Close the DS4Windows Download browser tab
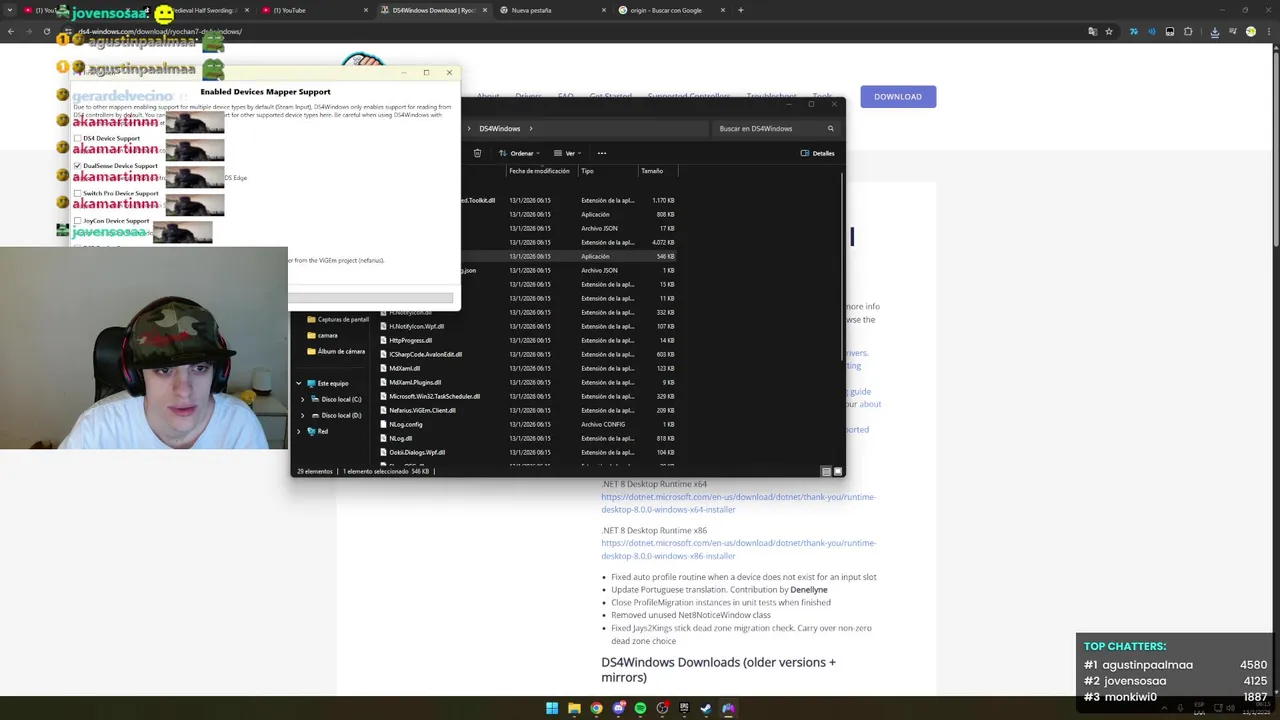Viewport: 1280px width, 720px height. 485,10
